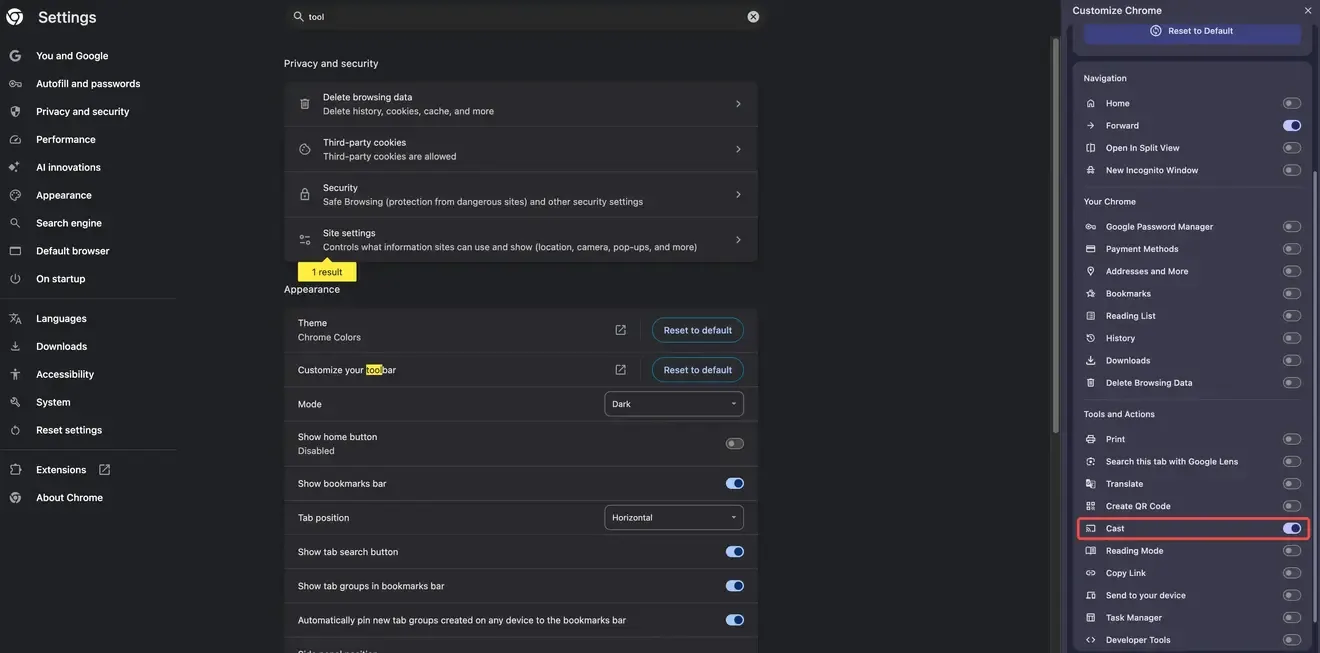Toggle Show tab groups in bookmarks bar

click(735, 586)
